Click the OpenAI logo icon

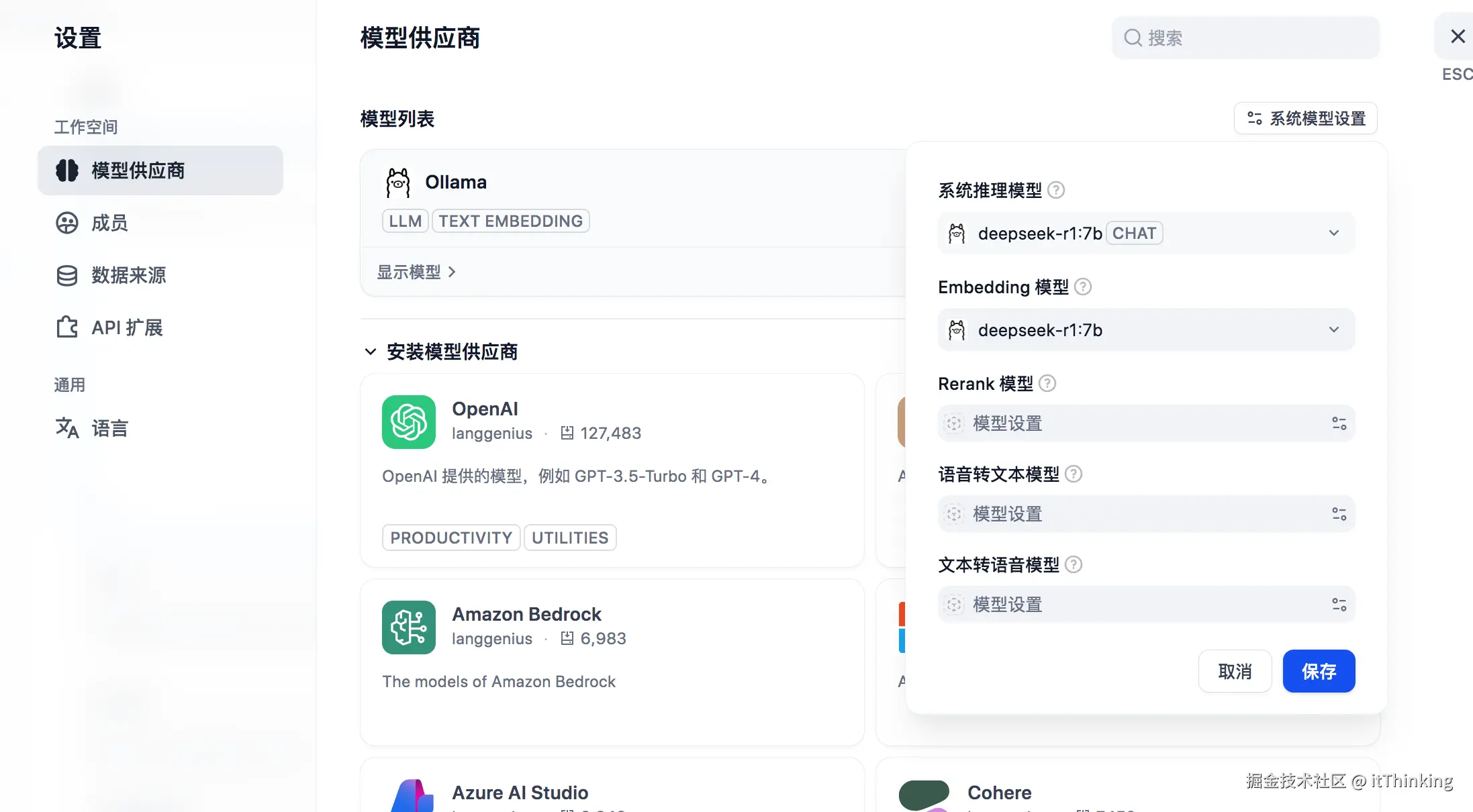[x=408, y=422]
